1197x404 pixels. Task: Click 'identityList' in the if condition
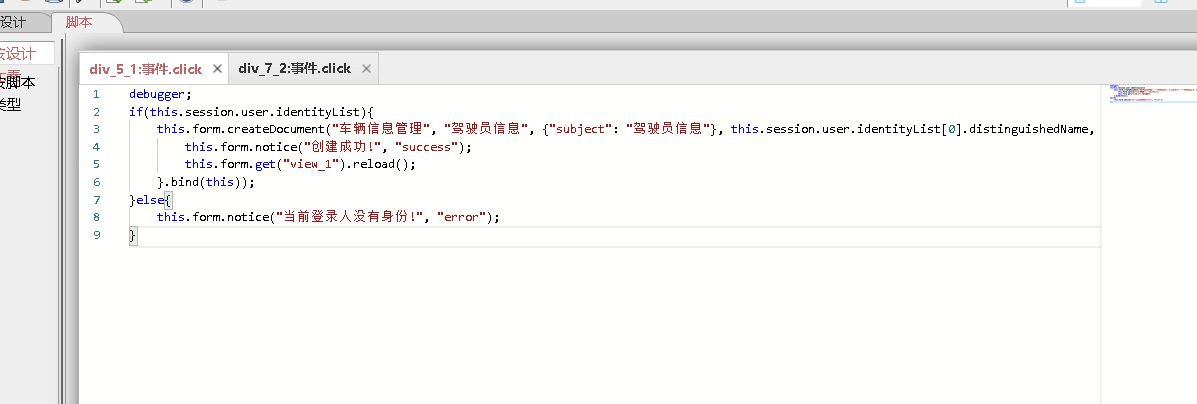318,112
